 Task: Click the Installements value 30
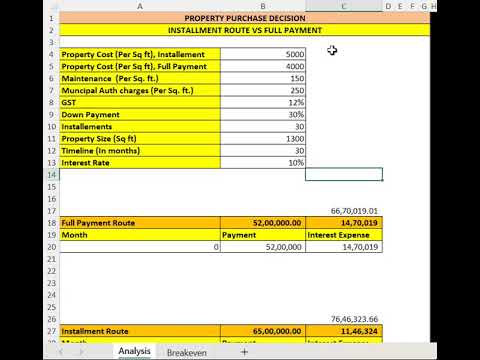pos(263,126)
